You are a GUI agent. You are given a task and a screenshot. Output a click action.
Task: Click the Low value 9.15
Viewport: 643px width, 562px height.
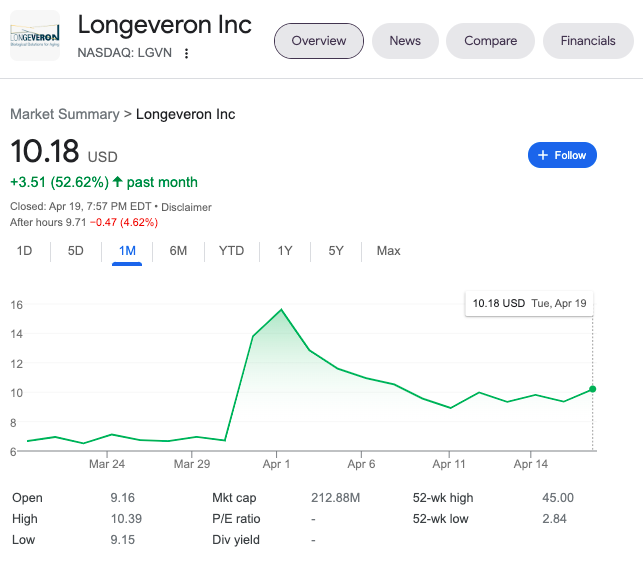[123, 539]
